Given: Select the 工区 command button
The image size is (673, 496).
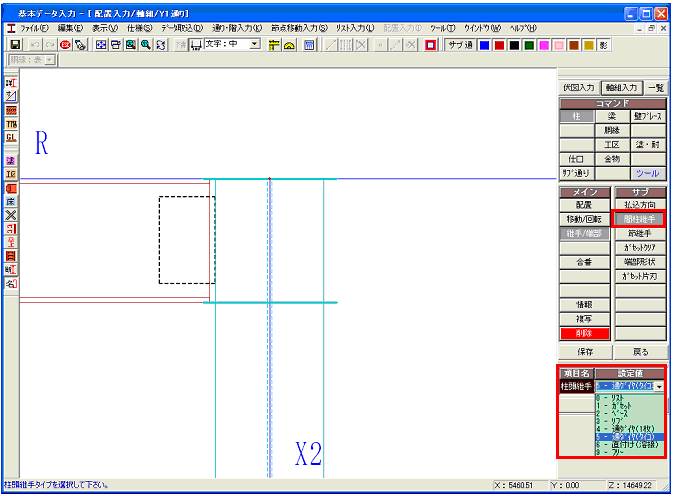Looking at the screenshot, I should pos(612,145).
